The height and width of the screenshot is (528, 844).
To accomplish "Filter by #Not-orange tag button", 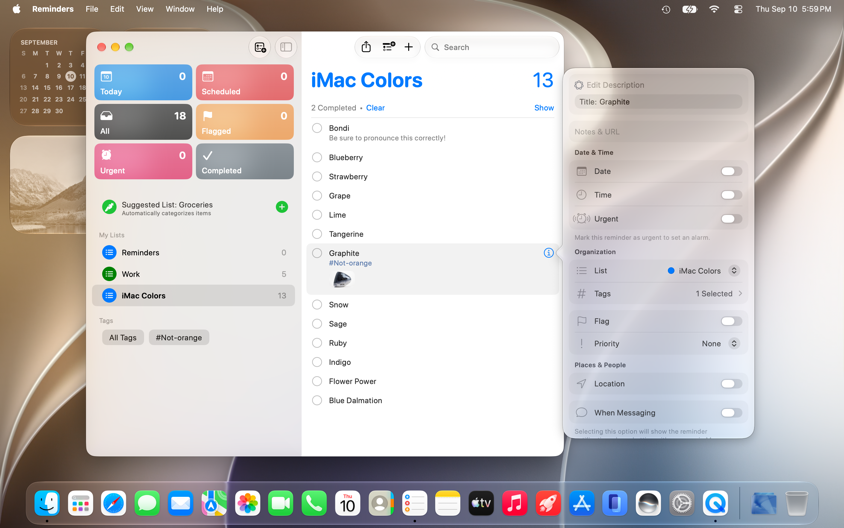I will point(179,337).
